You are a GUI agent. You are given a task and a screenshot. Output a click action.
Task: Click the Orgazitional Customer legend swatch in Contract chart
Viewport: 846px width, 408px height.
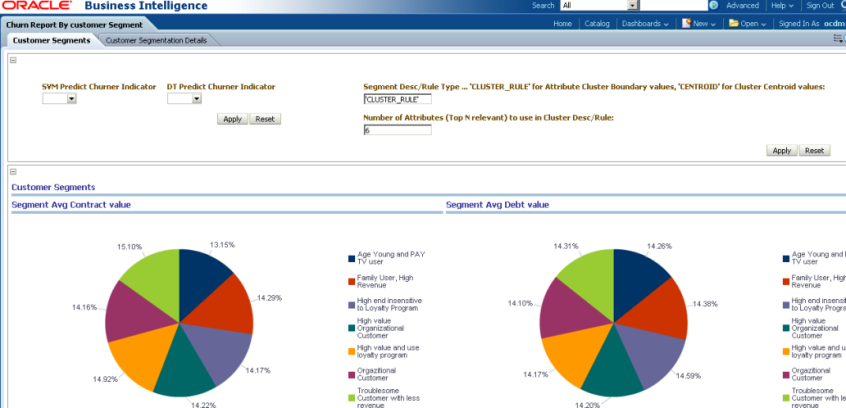click(351, 375)
